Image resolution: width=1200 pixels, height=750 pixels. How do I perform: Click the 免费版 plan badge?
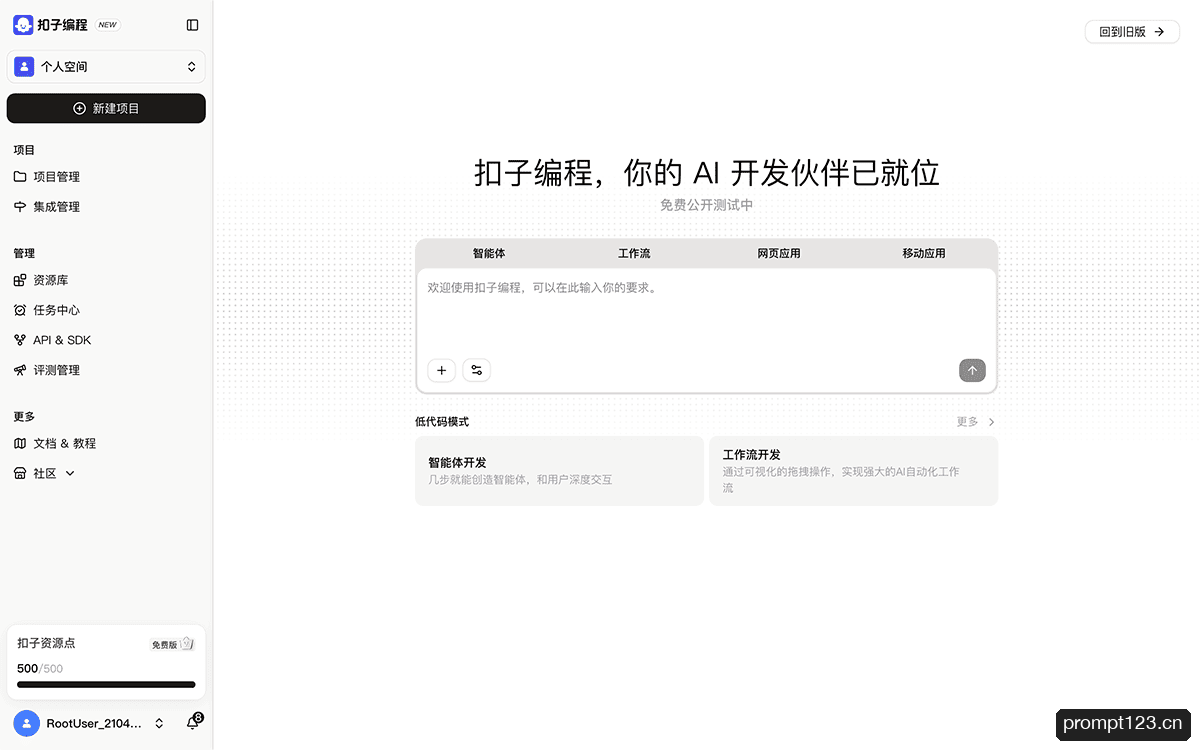point(172,644)
